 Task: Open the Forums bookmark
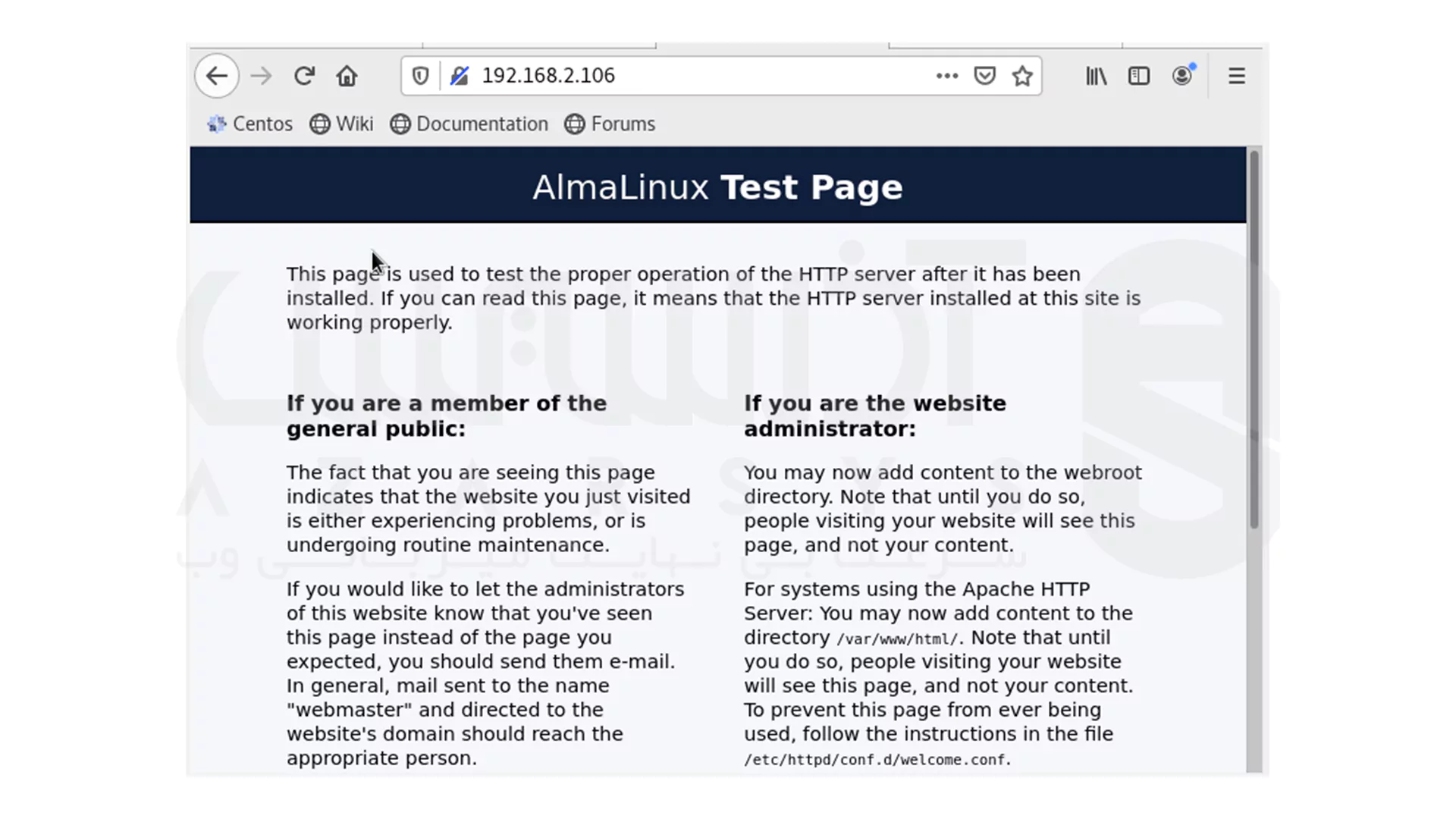tap(610, 124)
